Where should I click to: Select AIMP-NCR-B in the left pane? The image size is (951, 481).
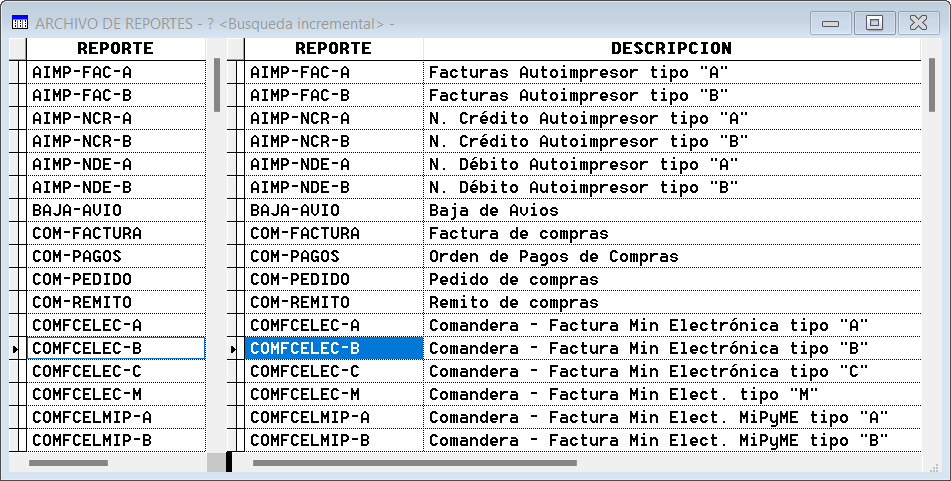[x=116, y=141]
